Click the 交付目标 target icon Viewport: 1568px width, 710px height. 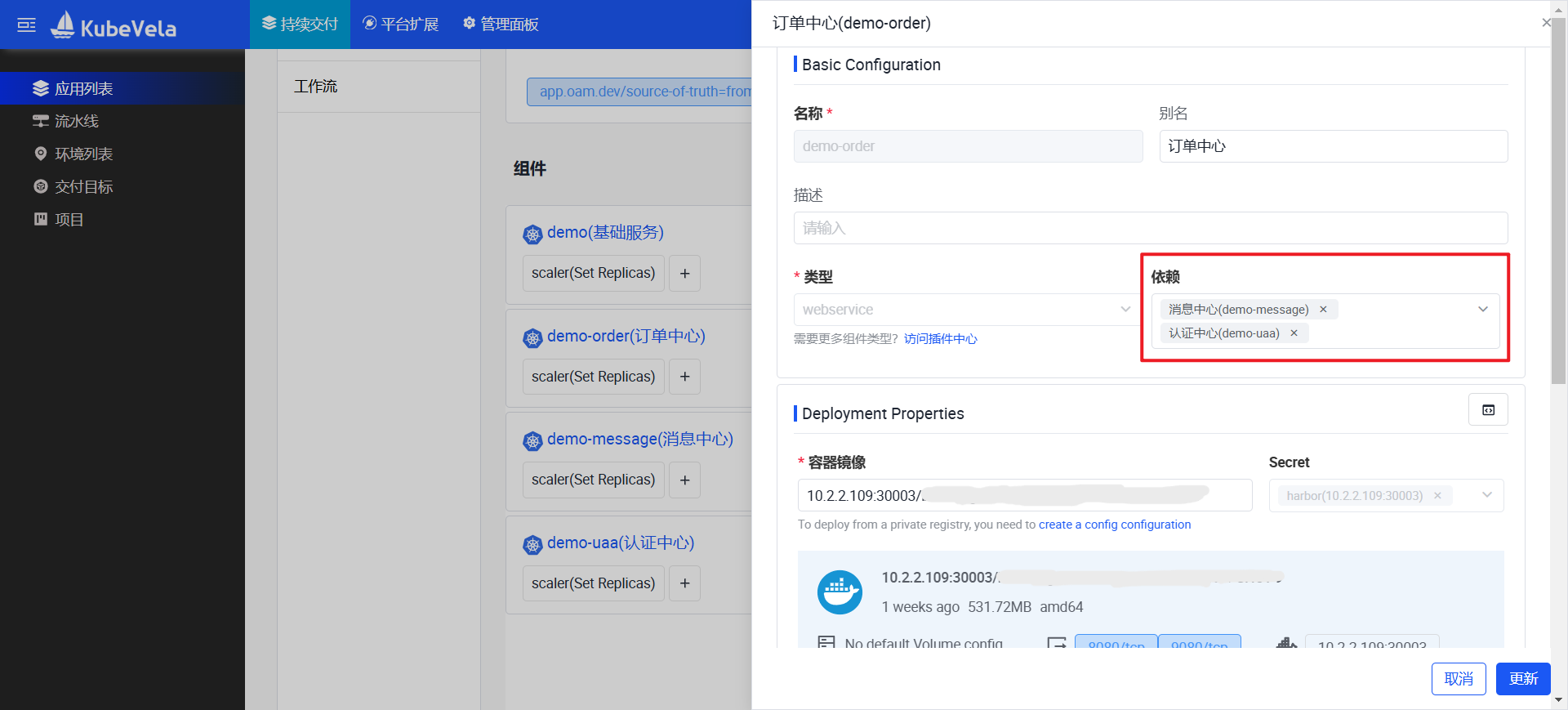(x=41, y=186)
